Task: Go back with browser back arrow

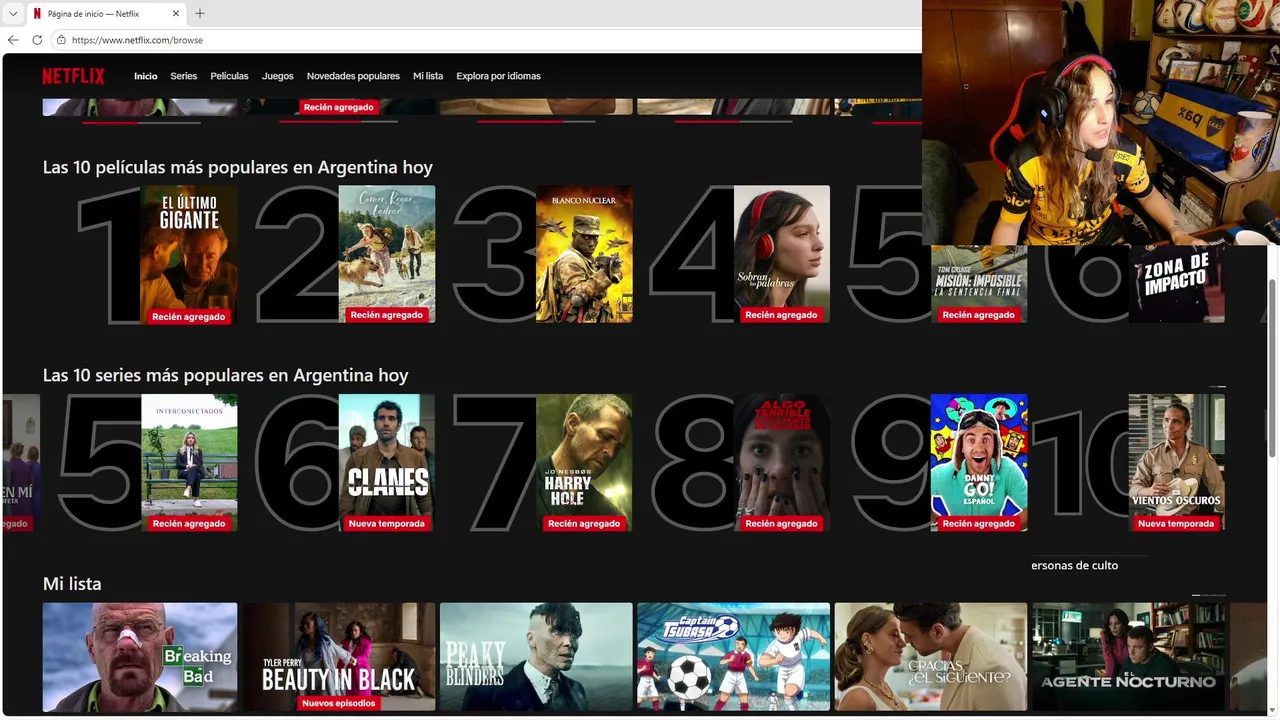Action: pyautogui.click(x=13, y=40)
